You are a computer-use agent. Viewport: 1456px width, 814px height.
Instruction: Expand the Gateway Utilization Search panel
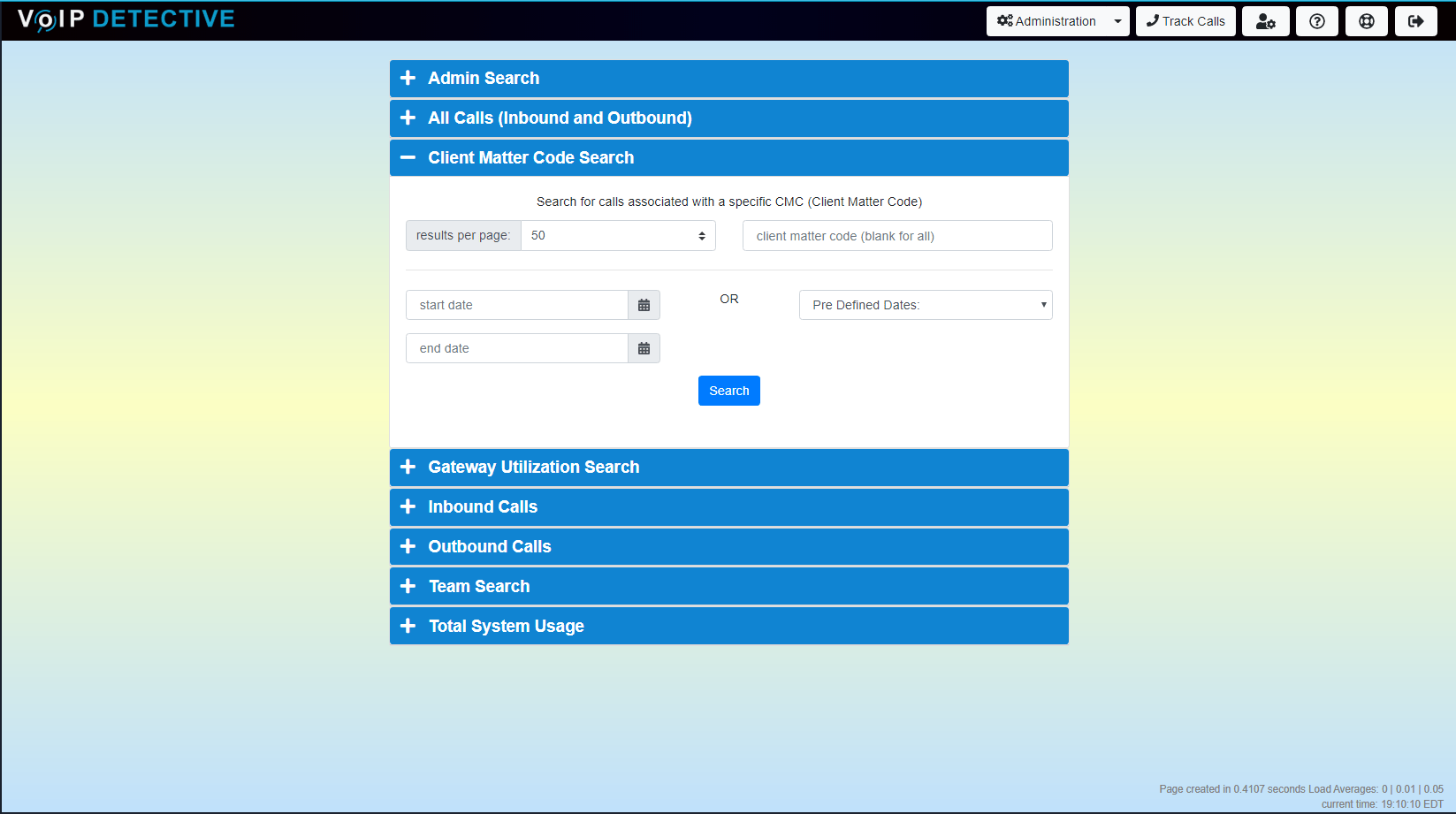pyautogui.click(x=533, y=468)
